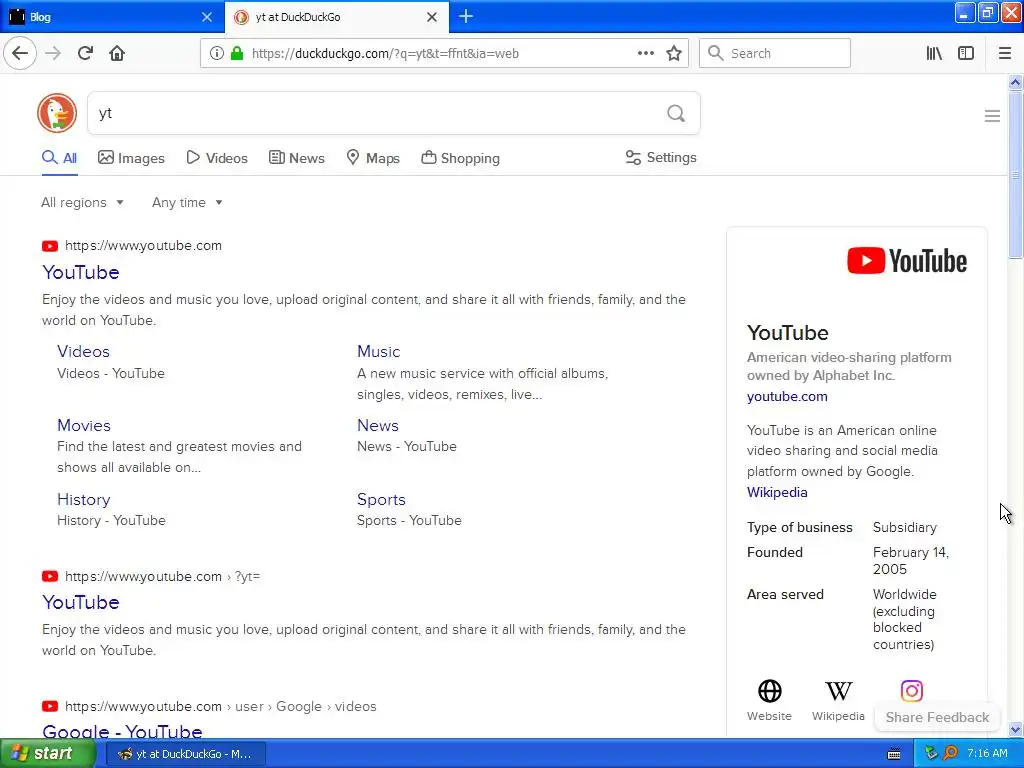1024x768 pixels.
Task: Click the scrollbar down arrow
Action: tap(1015, 729)
